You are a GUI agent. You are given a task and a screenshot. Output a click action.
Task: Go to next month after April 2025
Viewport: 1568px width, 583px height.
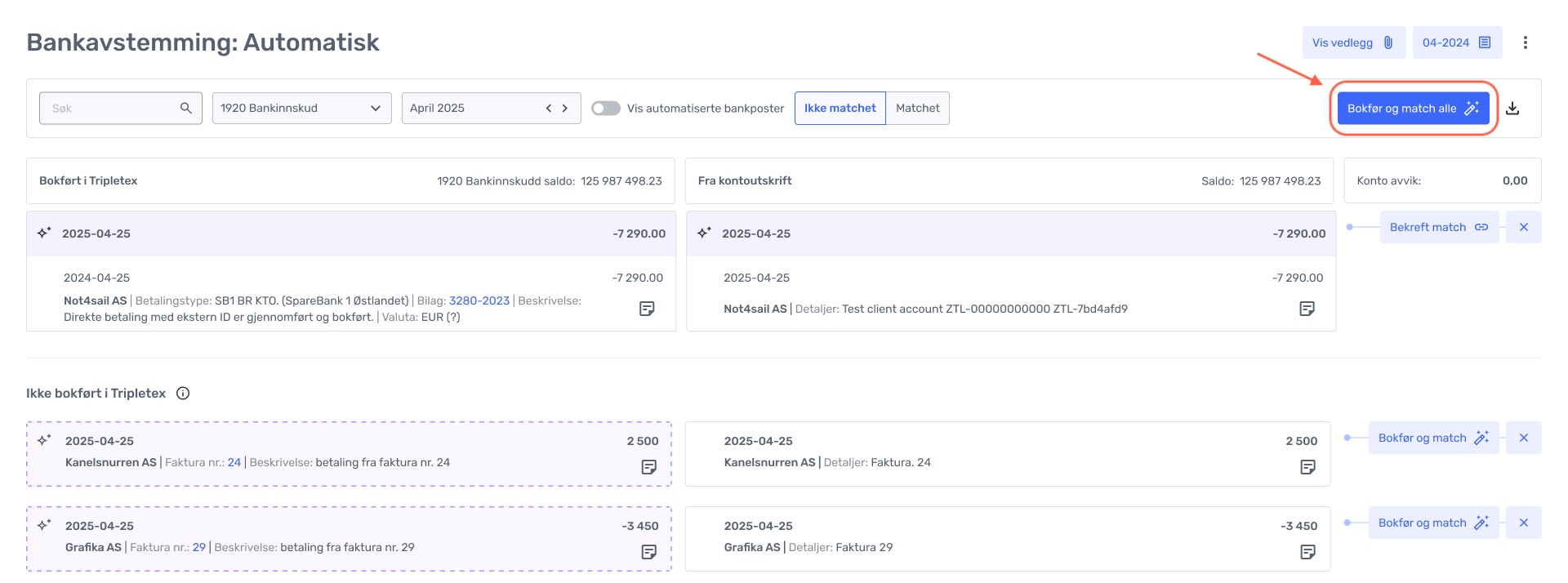pyautogui.click(x=564, y=108)
